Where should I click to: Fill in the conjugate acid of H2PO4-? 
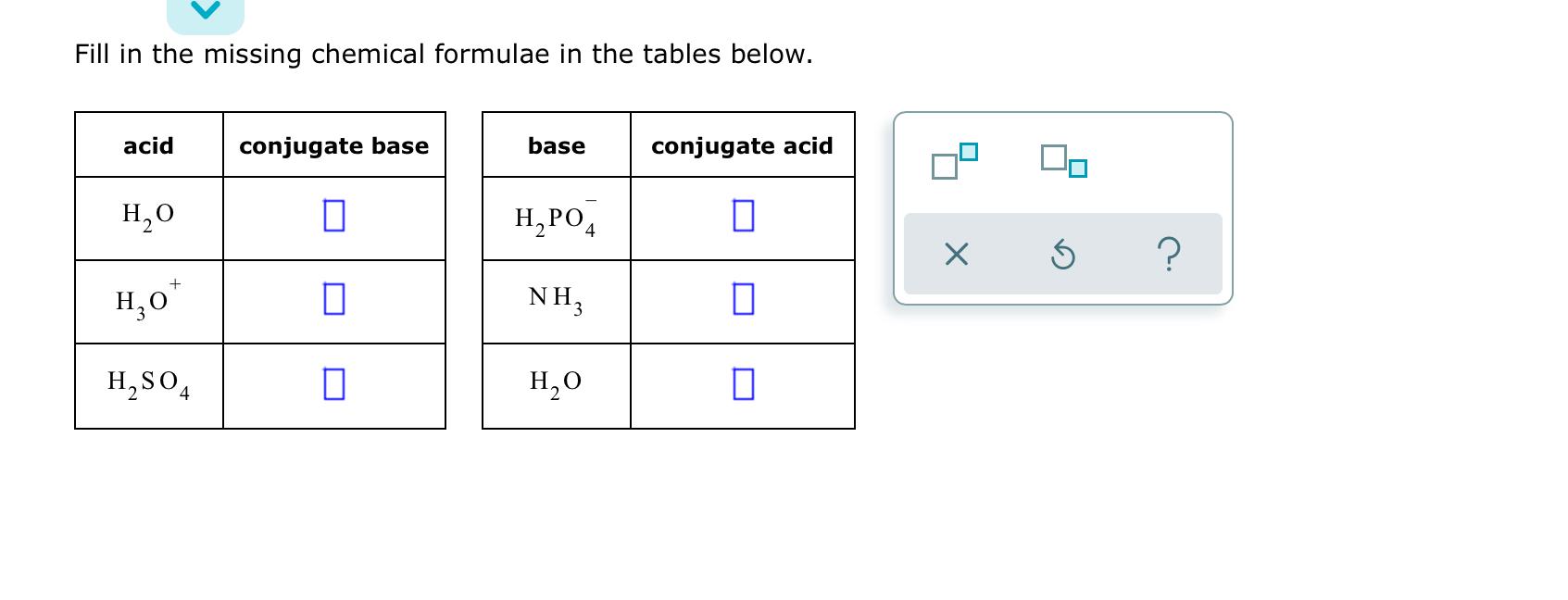(743, 216)
